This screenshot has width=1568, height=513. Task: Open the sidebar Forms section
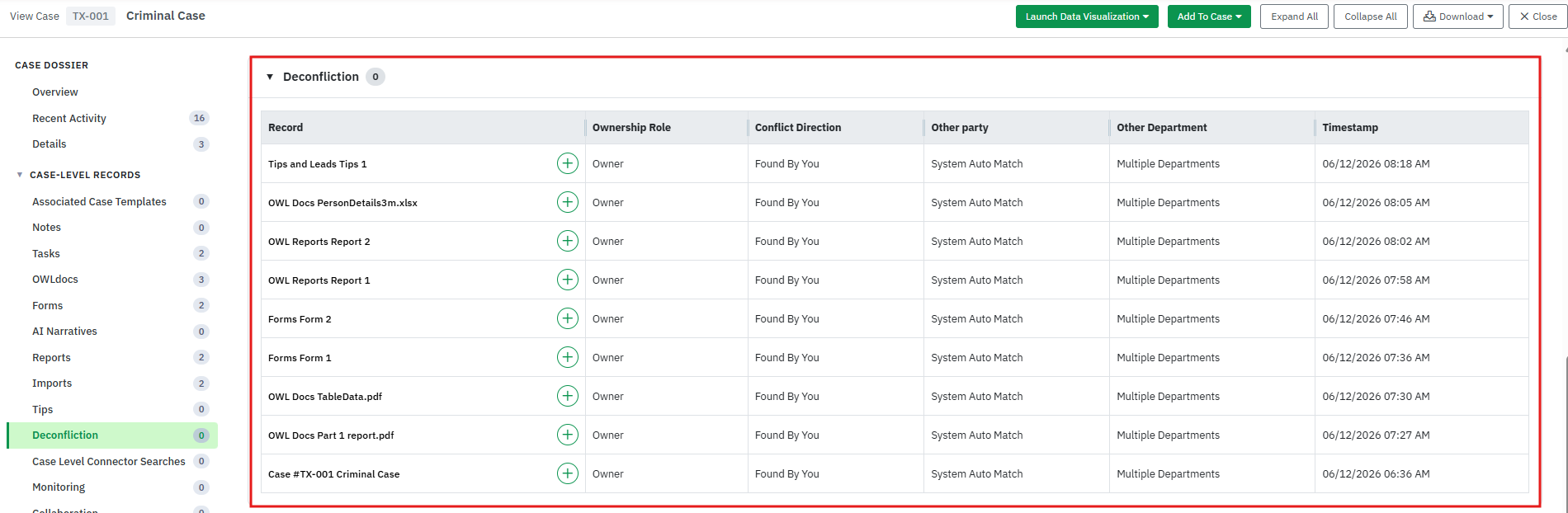(48, 306)
